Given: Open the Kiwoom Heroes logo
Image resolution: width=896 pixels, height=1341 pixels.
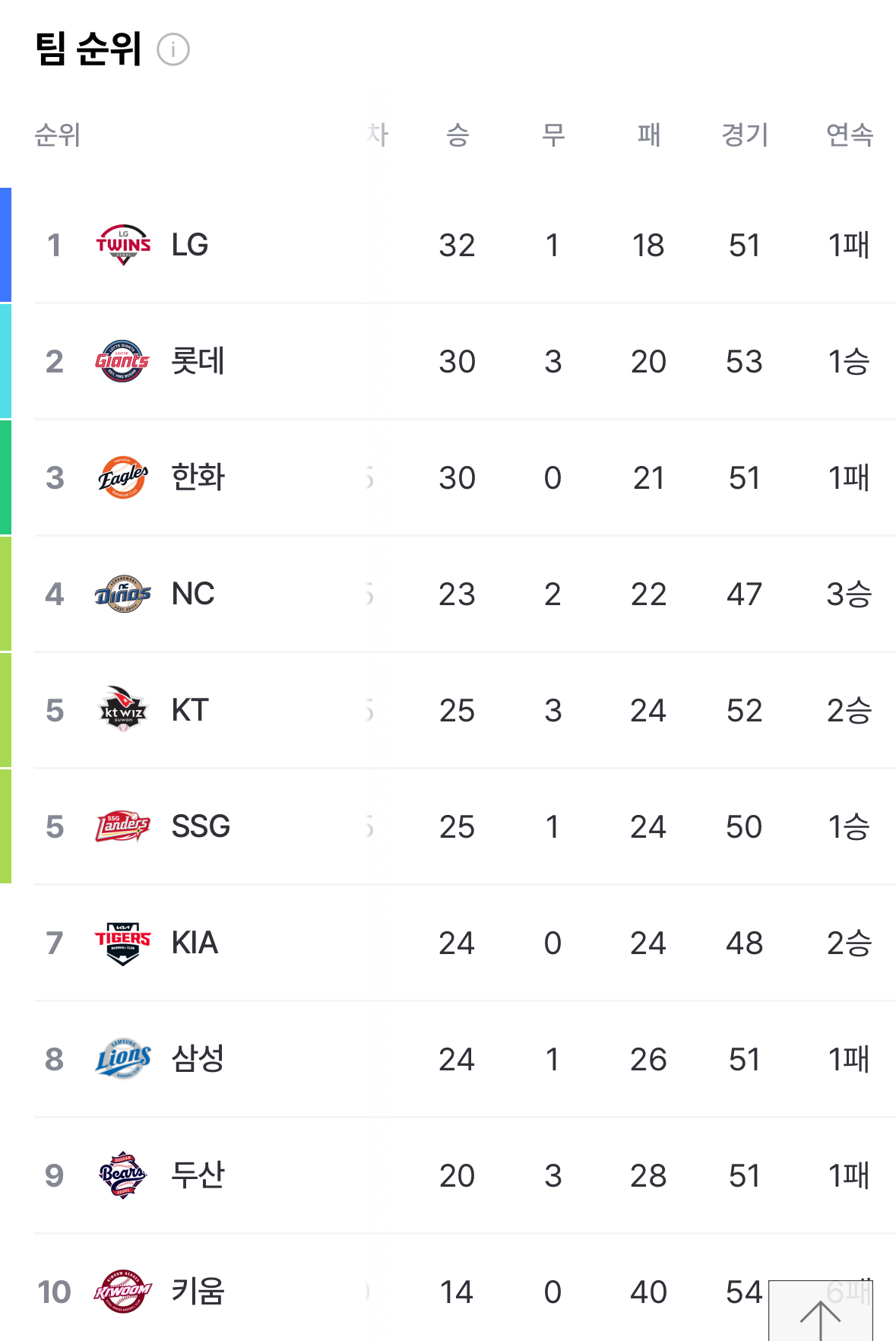Looking at the screenshot, I should [122, 1292].
